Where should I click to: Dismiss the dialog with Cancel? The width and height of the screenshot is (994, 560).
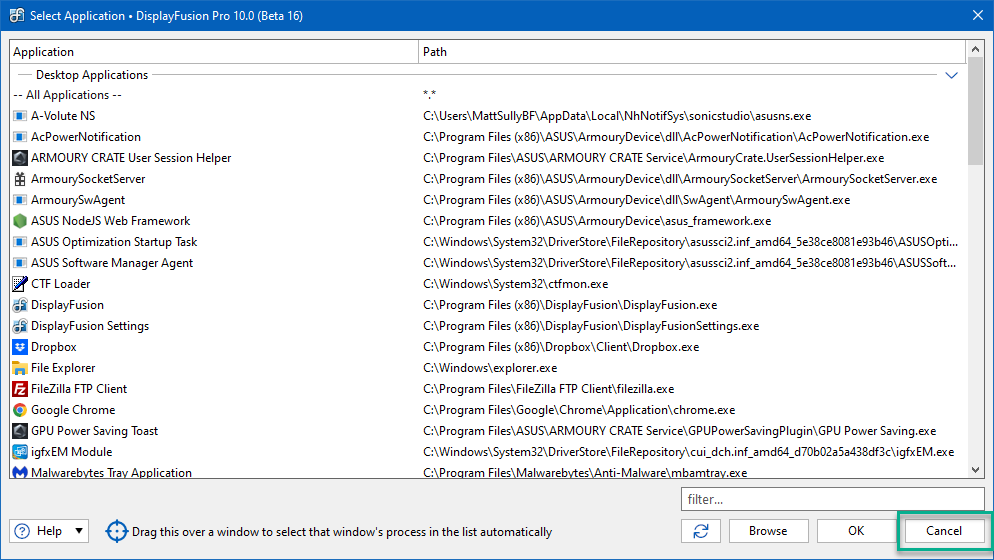944,531
